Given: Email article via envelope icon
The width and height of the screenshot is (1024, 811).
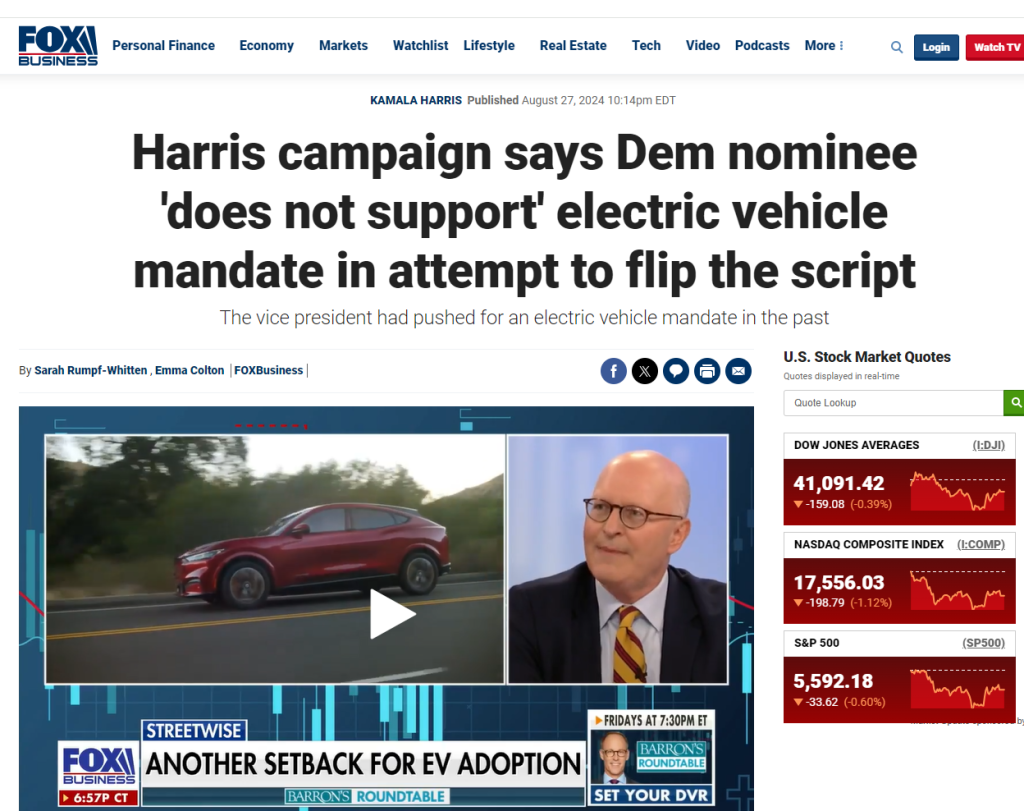Looking at the screenshot, I should [739, 371].
